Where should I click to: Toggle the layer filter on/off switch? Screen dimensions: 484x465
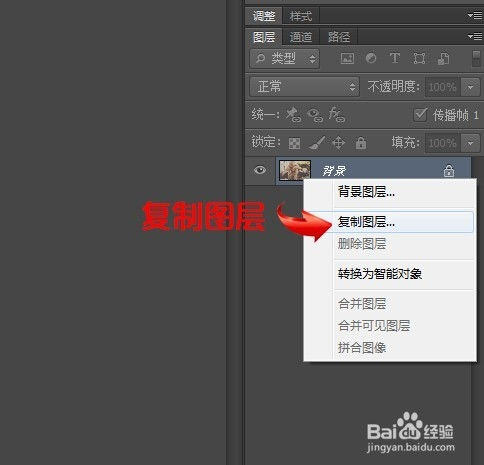pyautogui.click(x=476, y=59)
